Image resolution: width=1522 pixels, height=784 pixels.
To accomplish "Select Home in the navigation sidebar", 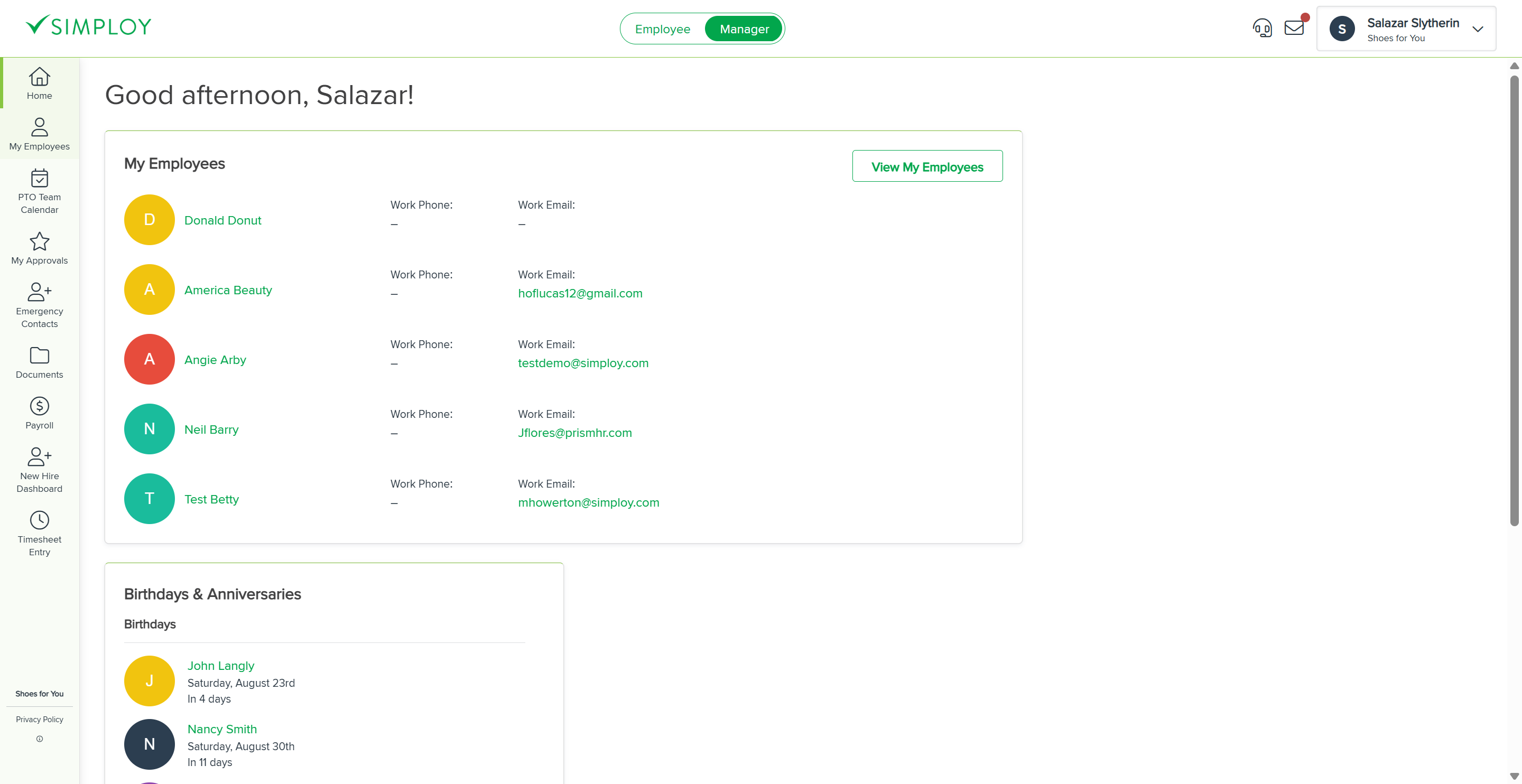I will pos(39,83).
